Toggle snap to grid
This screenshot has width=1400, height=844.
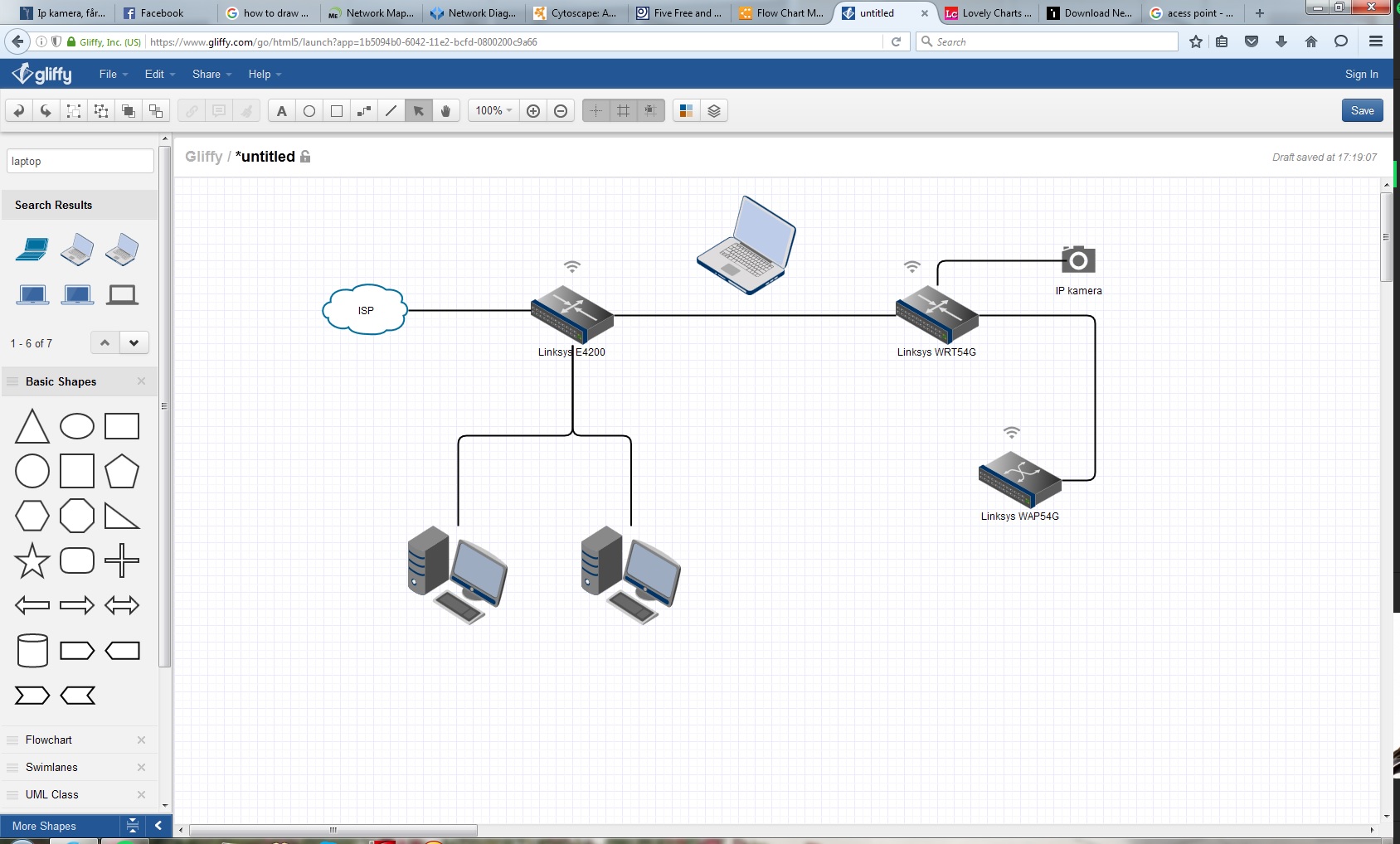click(x=650, y=110)
